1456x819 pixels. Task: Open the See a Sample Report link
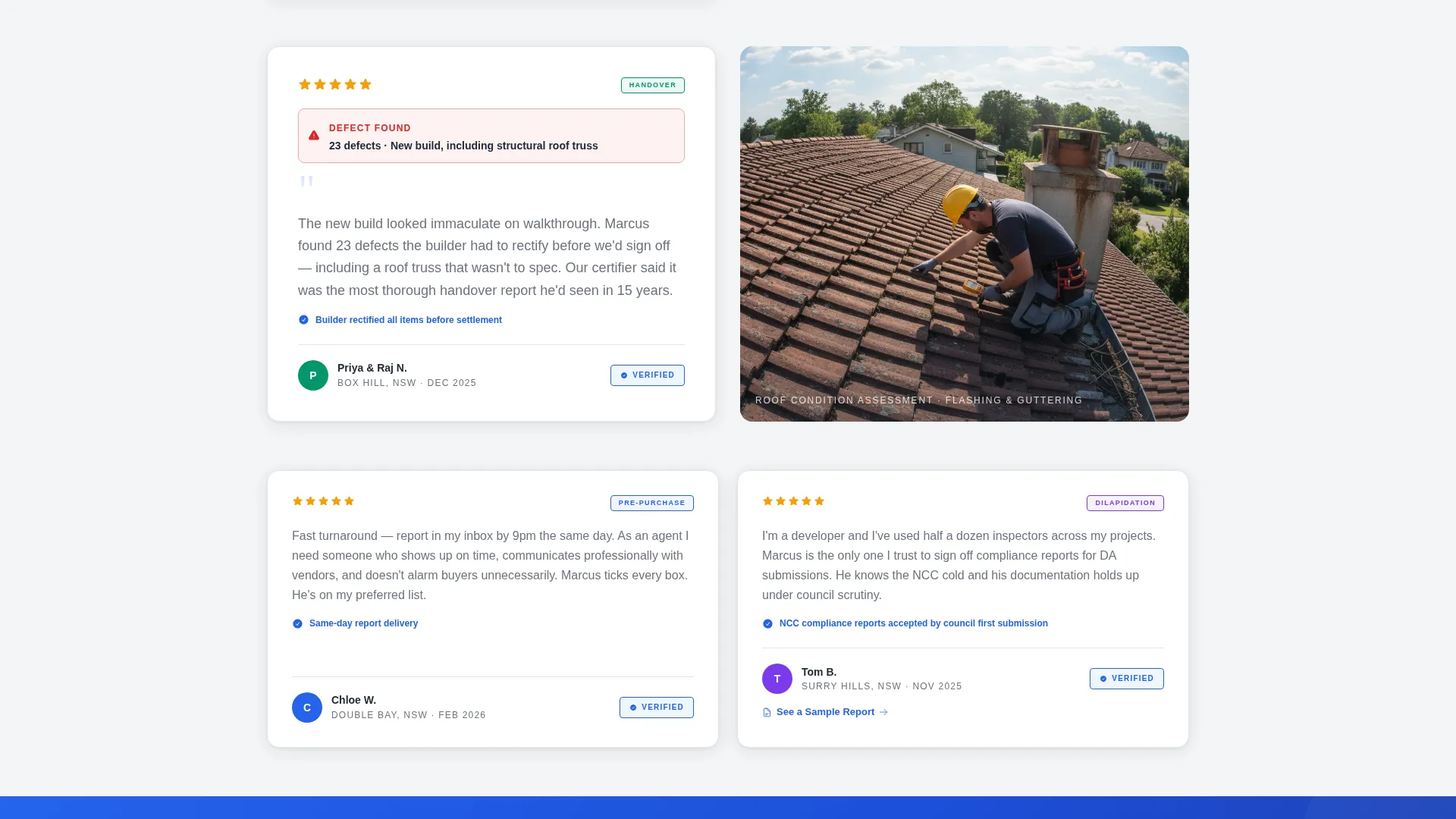pos(825,712)
